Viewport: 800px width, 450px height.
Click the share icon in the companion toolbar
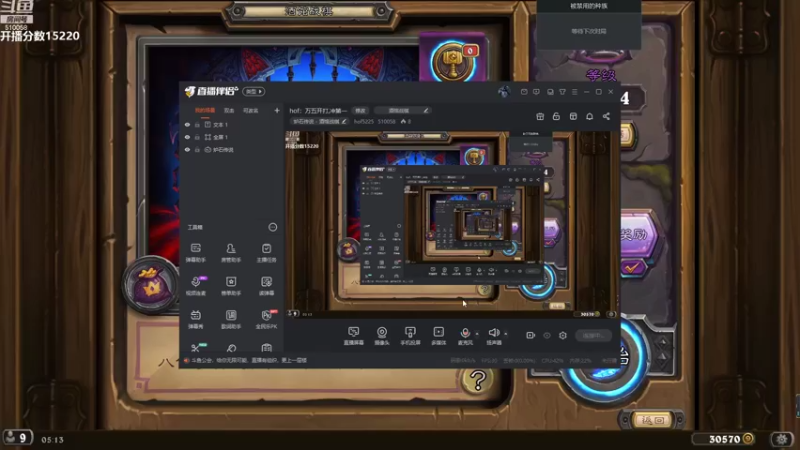tap(606, 116)
